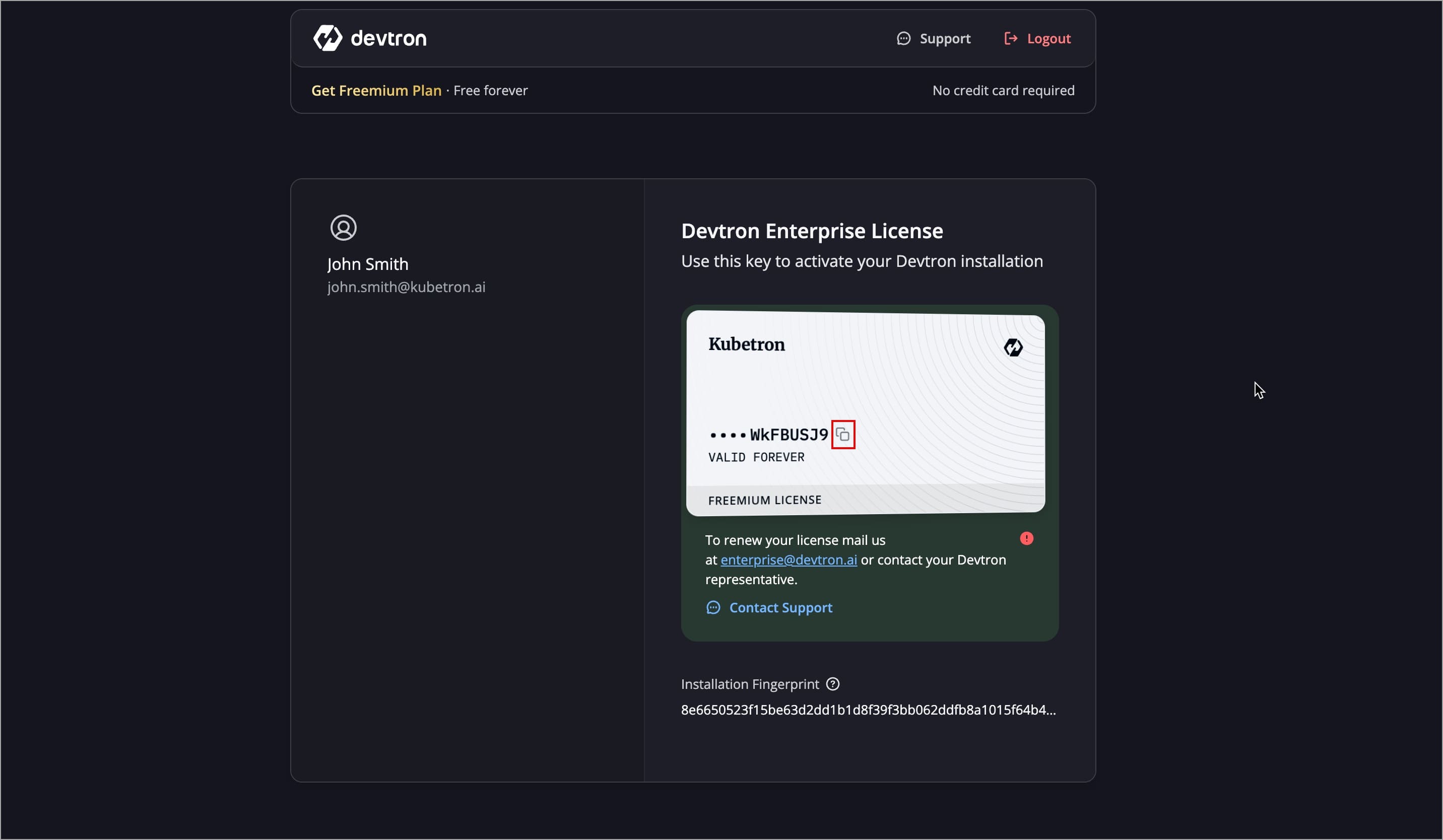Click john.smith@kubetron.ai email text
Screen dimensions: 1443x840
point(407,287)
